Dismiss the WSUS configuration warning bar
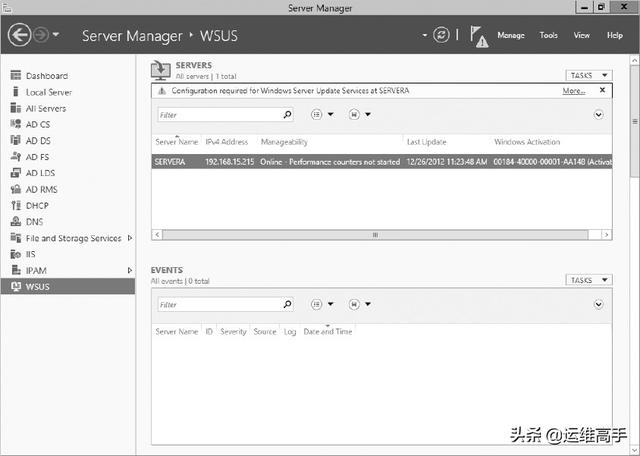Viewport: 640px width, 456px height. click(x=602, y=90)
